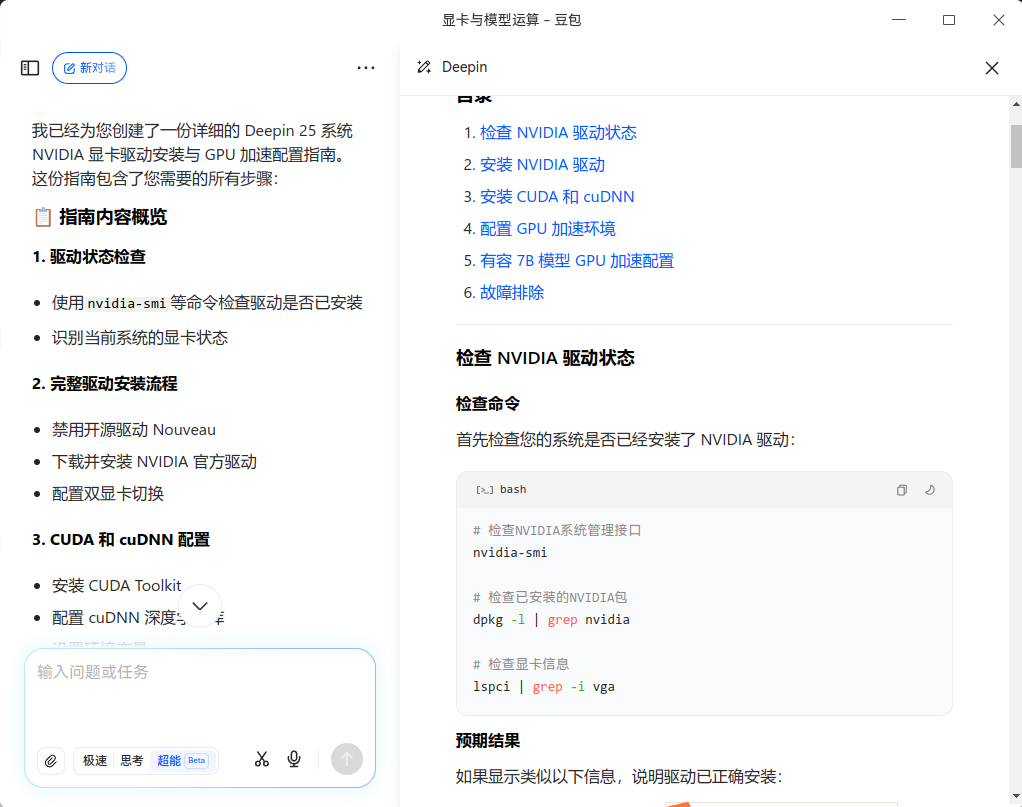
Task: Click the 预期结果 subheading
Action: 488,741
